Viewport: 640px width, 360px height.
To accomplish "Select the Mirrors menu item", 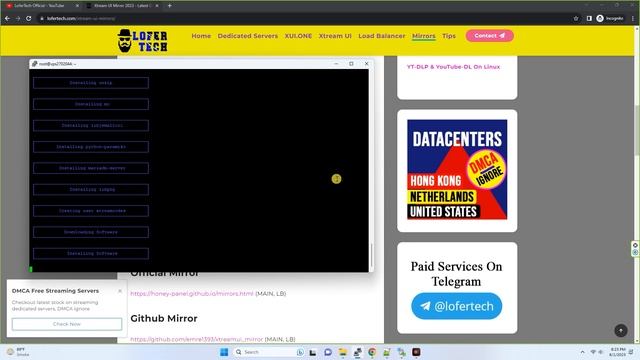I will [x=424, y=36].
